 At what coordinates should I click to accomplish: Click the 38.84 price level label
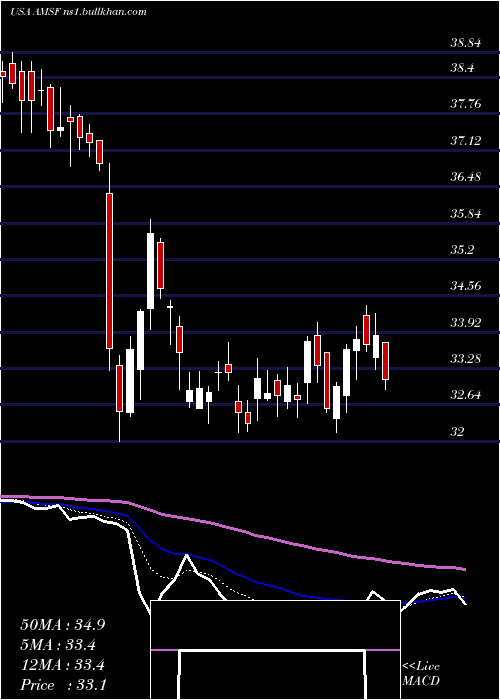[x=466, y=43]
